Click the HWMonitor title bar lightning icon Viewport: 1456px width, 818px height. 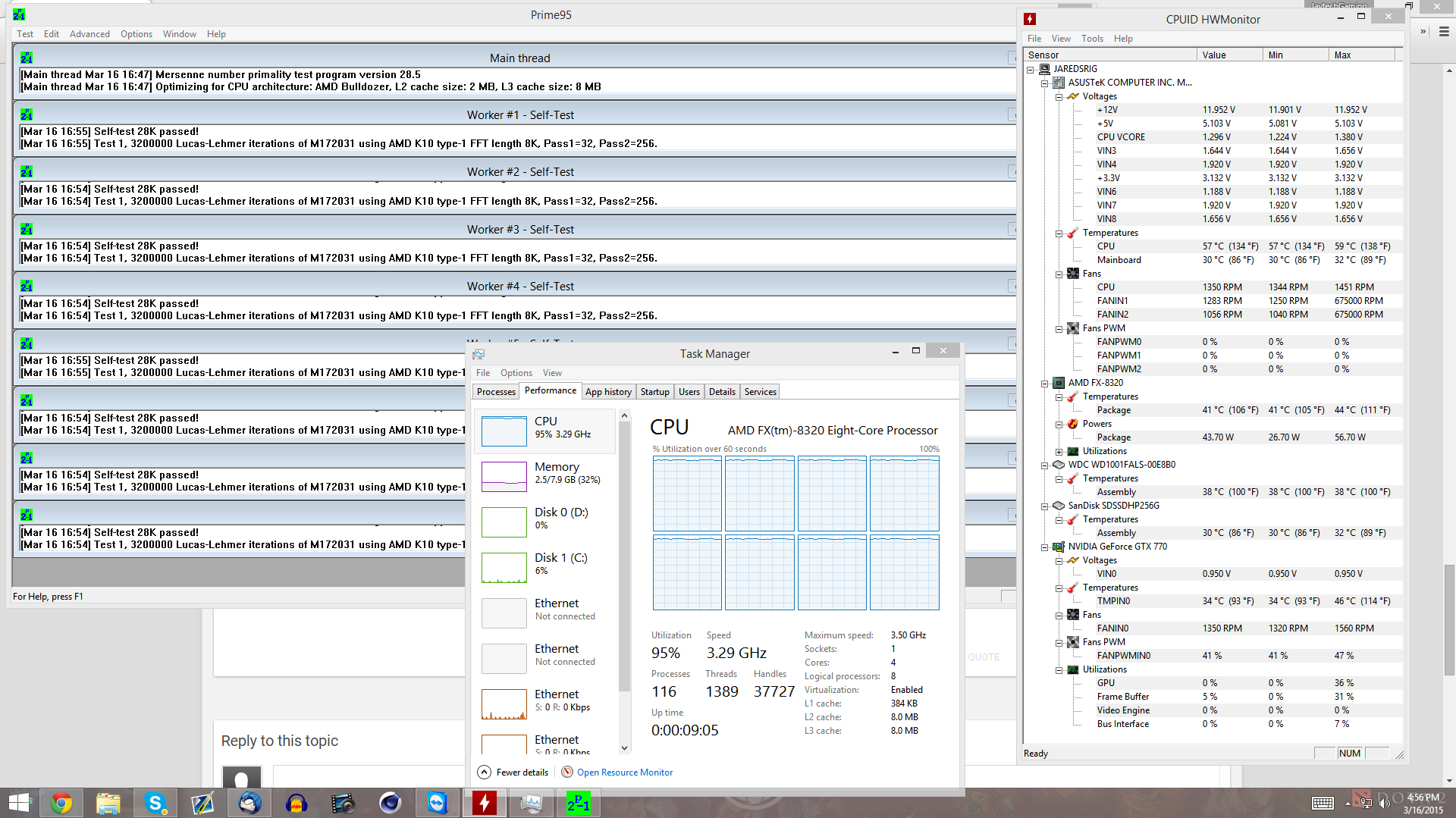(1030, 19)
